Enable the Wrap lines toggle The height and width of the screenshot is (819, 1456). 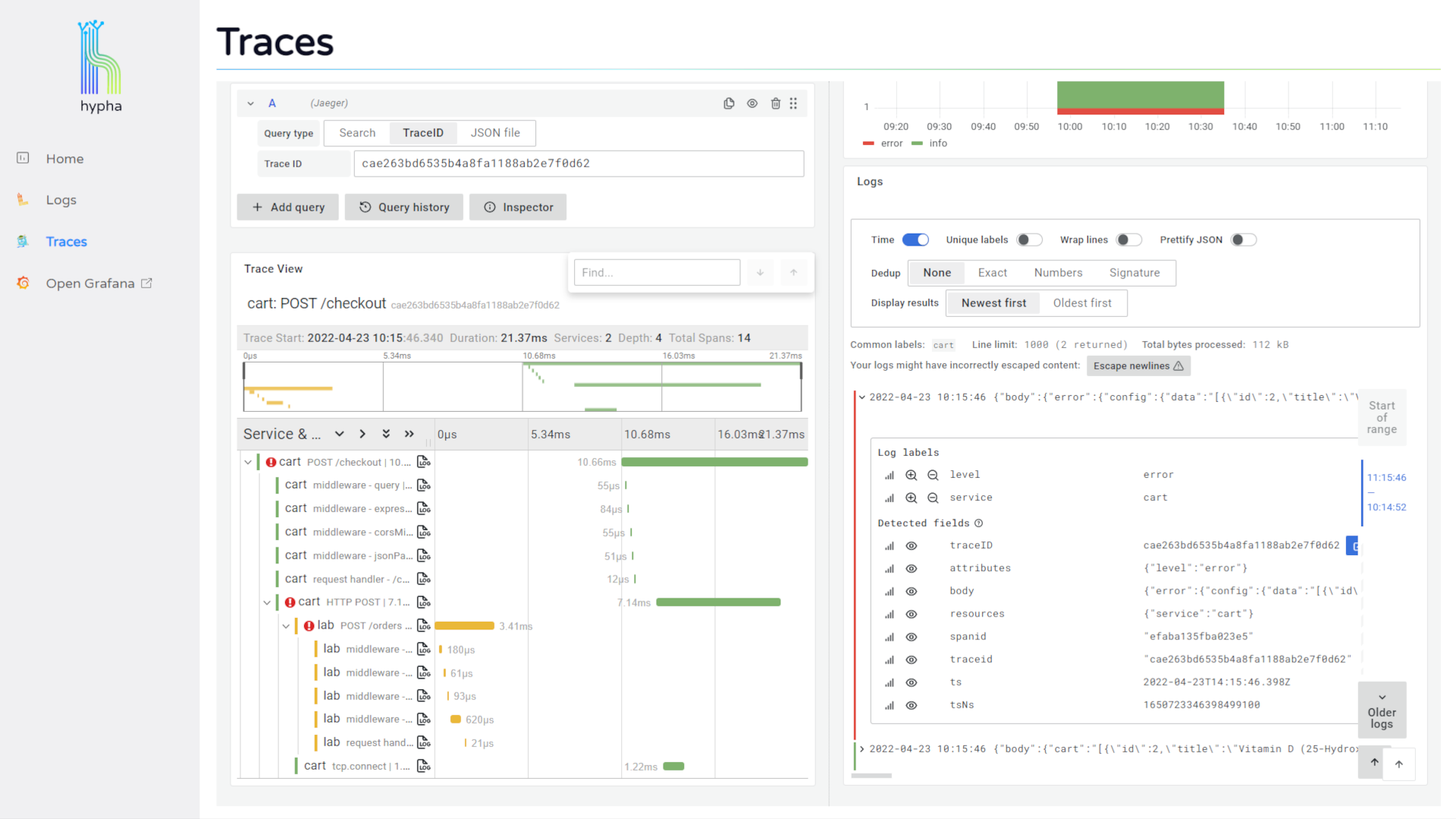click(x=1128, y=240)
